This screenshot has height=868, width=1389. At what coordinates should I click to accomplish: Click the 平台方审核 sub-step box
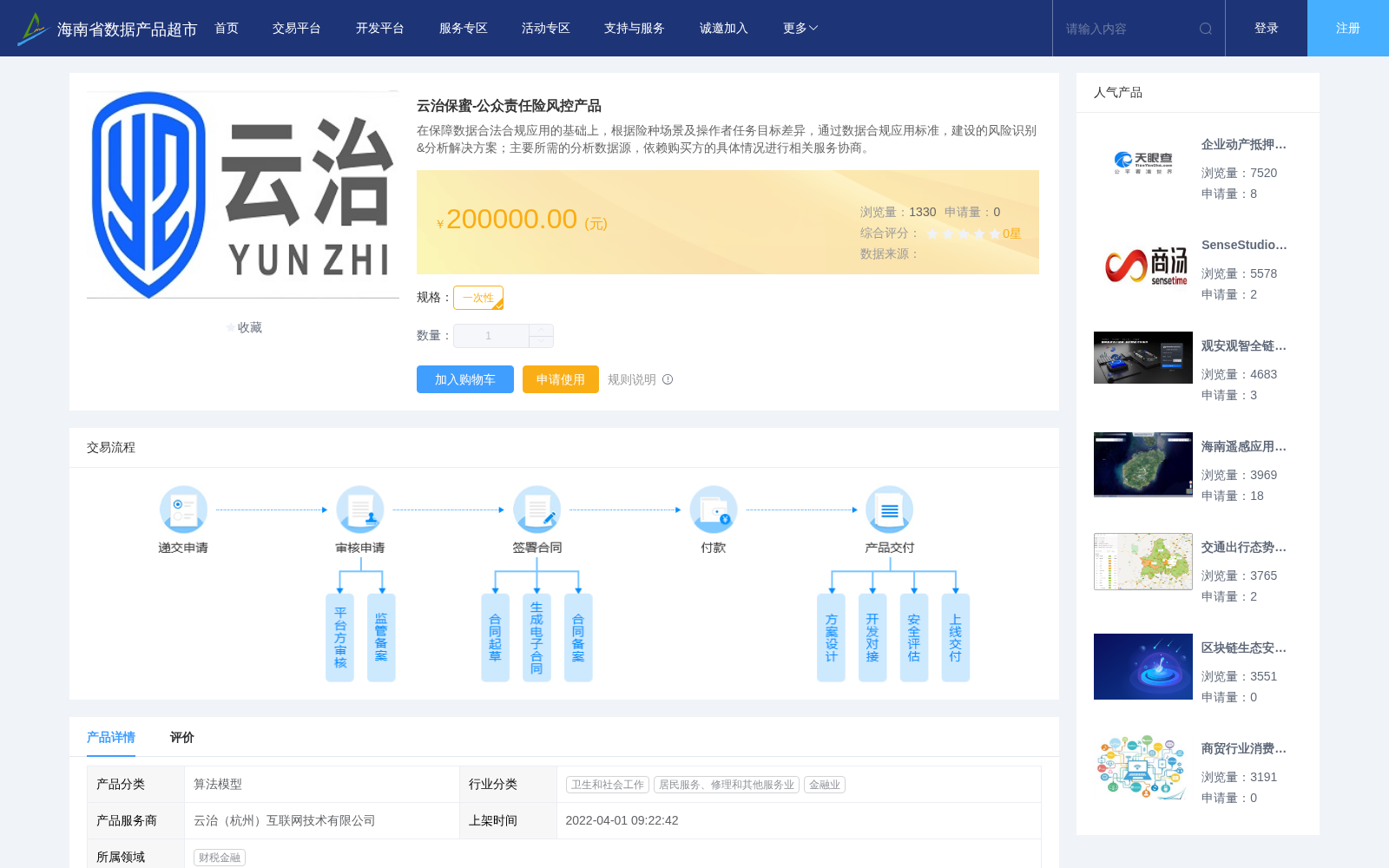339,638
